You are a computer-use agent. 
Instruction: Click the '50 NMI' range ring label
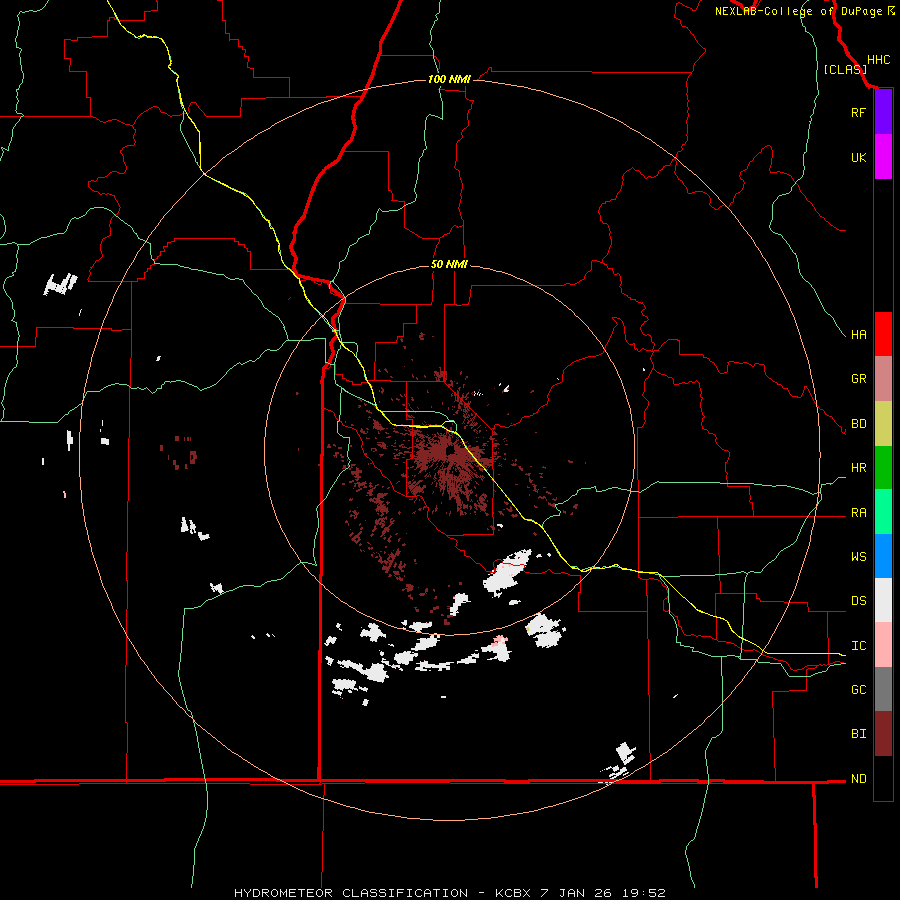tap(449, 265)
